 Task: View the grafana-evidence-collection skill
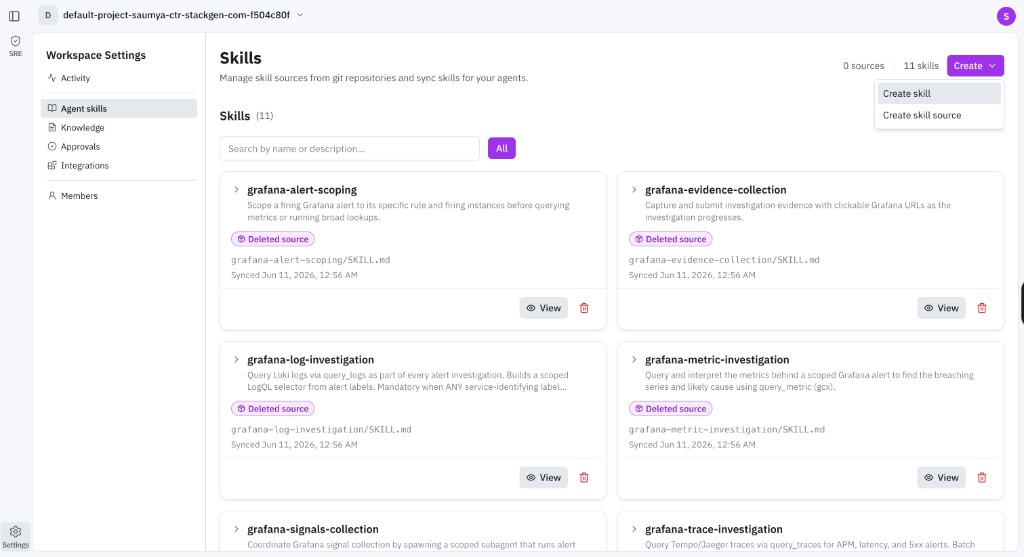941,308
